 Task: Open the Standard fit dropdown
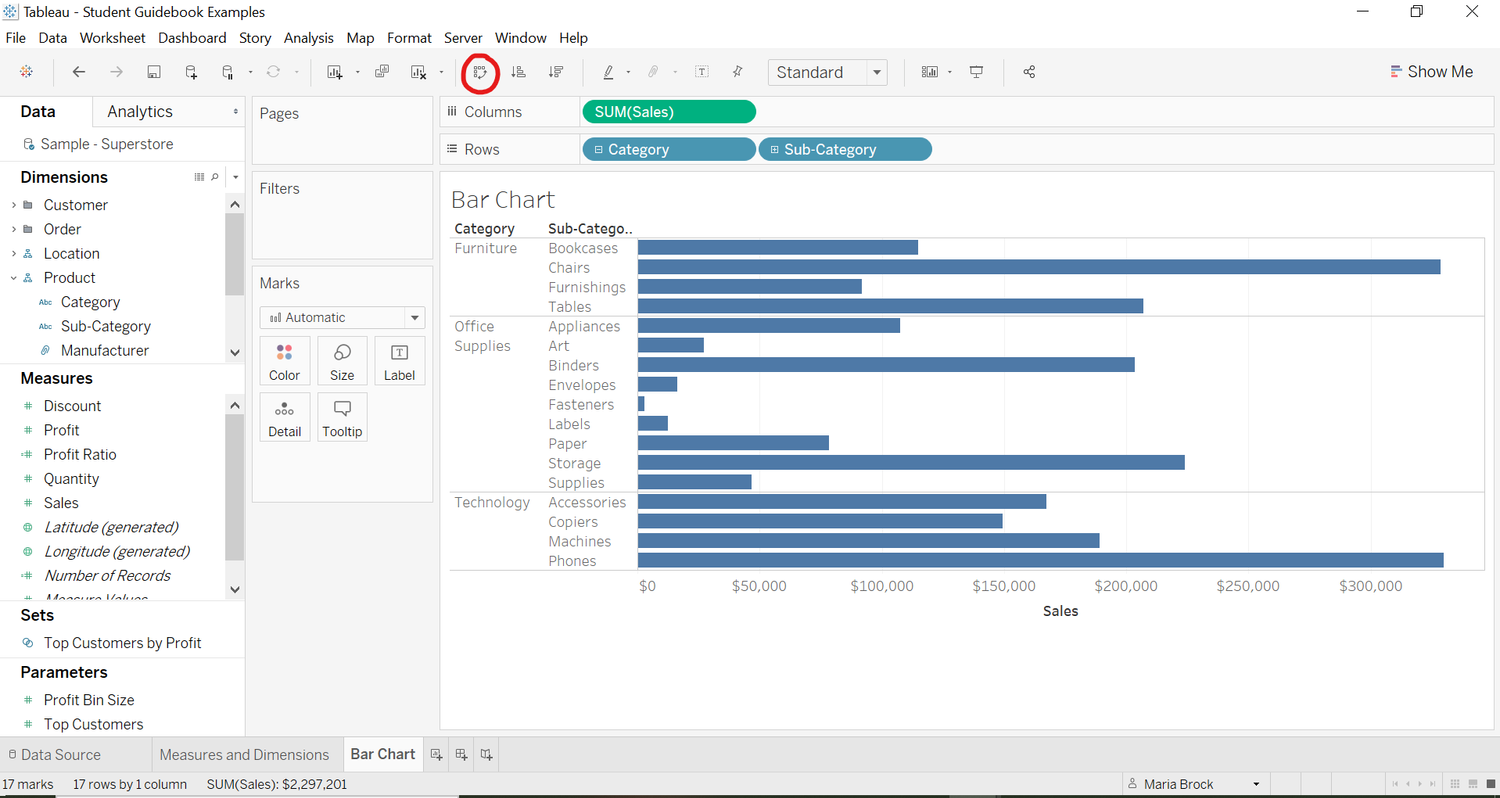828,72
